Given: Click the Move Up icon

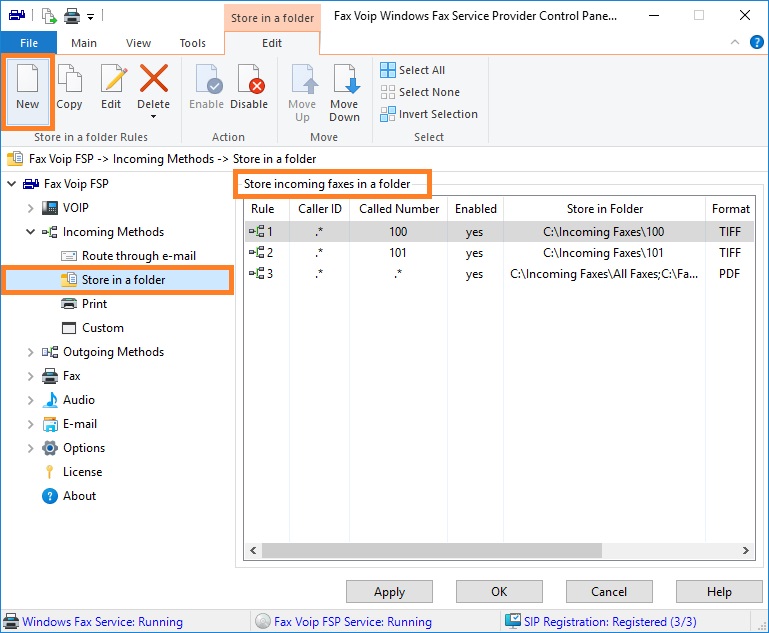Looking at the screenshot, I should click(304, 78).
